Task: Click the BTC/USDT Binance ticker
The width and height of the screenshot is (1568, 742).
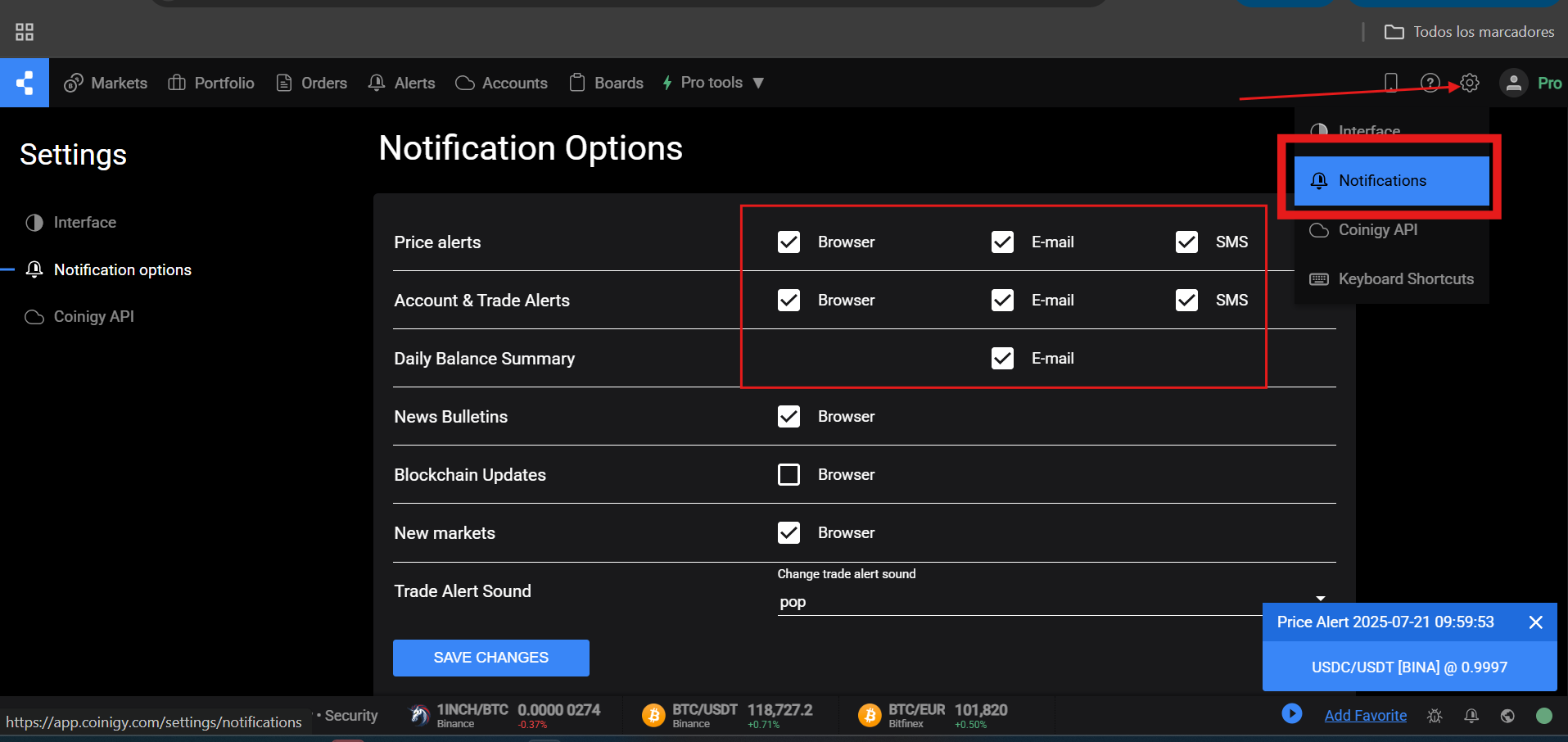Action: [729, 715]
